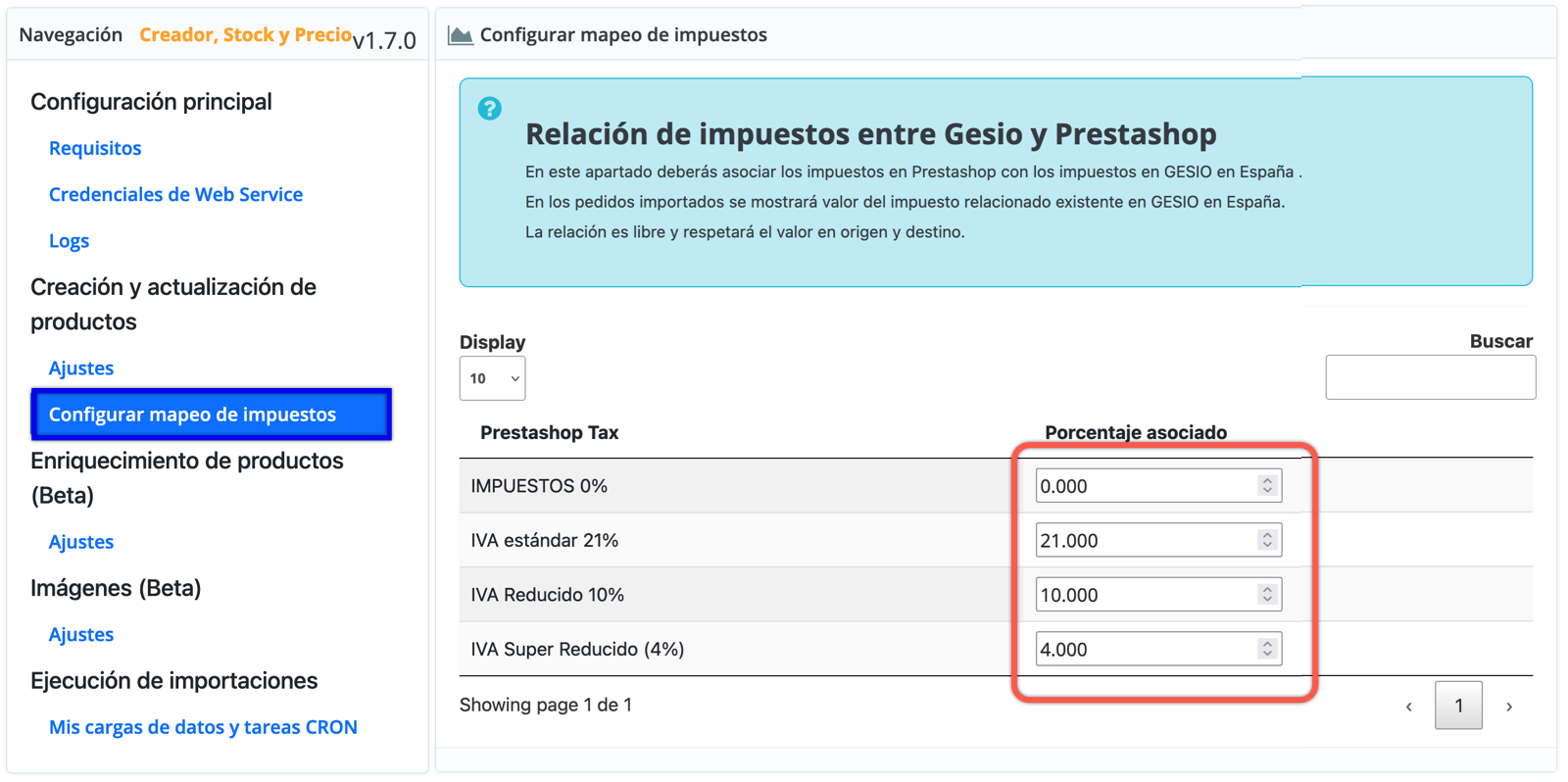Go to previous page arrow
Viewport: 1568px width, 782px height.
[x=1409, y=707]
